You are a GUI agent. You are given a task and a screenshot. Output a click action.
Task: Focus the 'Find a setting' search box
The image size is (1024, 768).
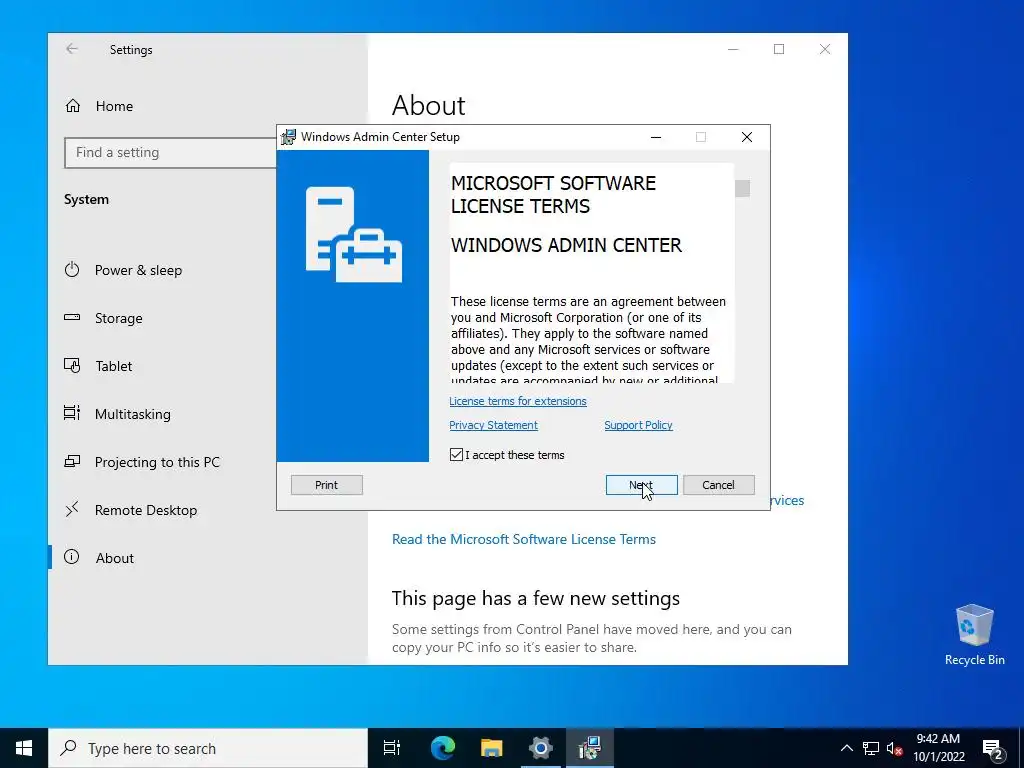point(170,153)
